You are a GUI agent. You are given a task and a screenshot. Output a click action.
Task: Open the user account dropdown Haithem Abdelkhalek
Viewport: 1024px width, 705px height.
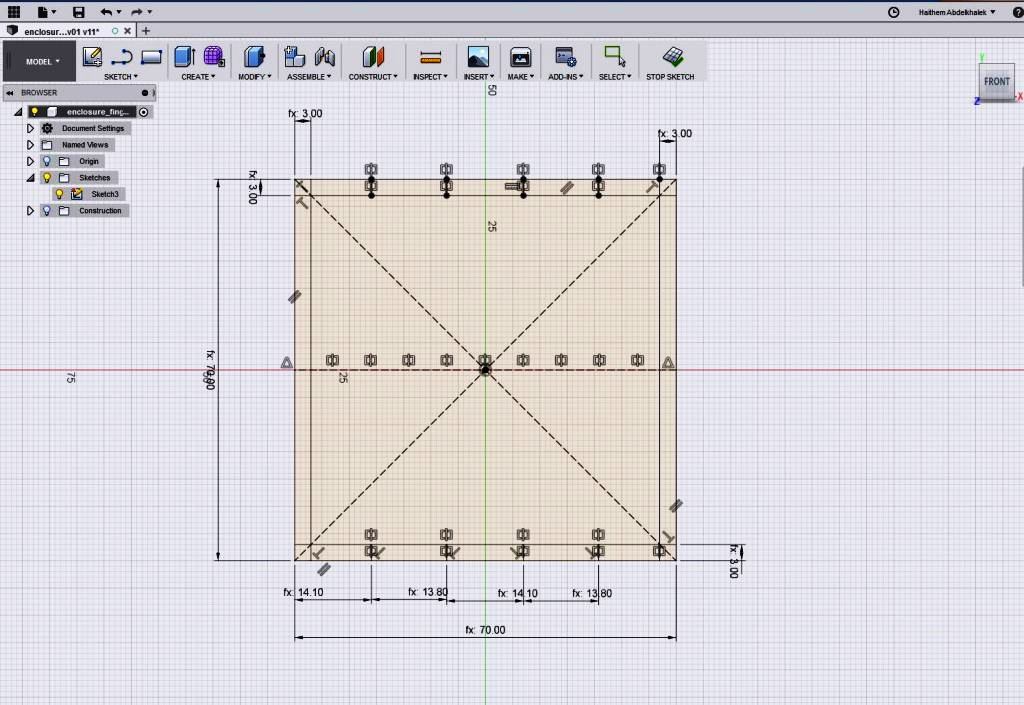[957, 12]
